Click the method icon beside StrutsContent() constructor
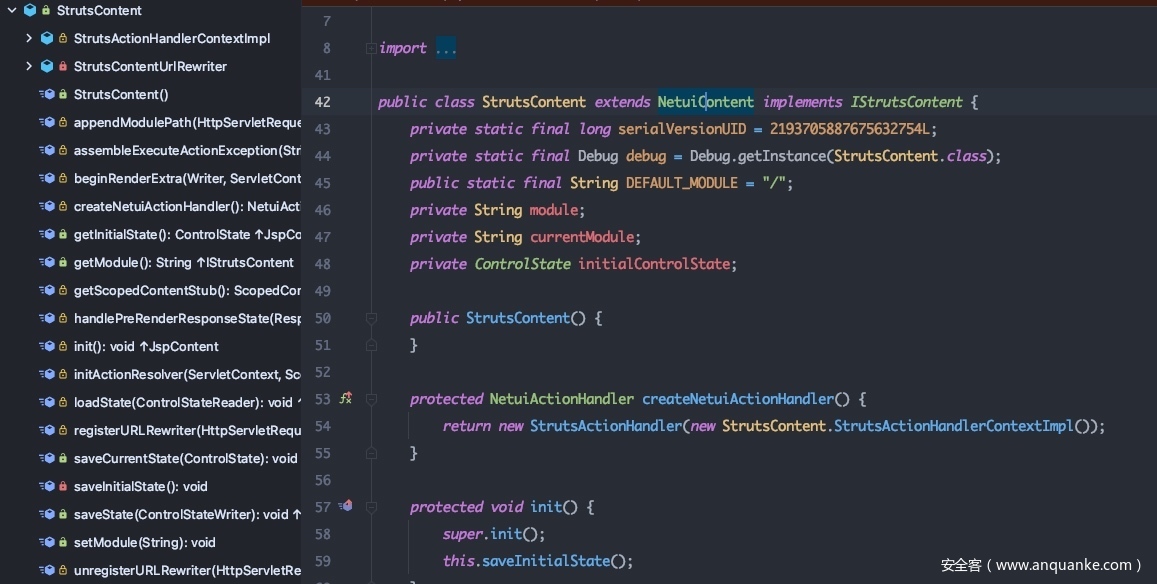Screen dimensions: 1157x584 tap(47, 94)
